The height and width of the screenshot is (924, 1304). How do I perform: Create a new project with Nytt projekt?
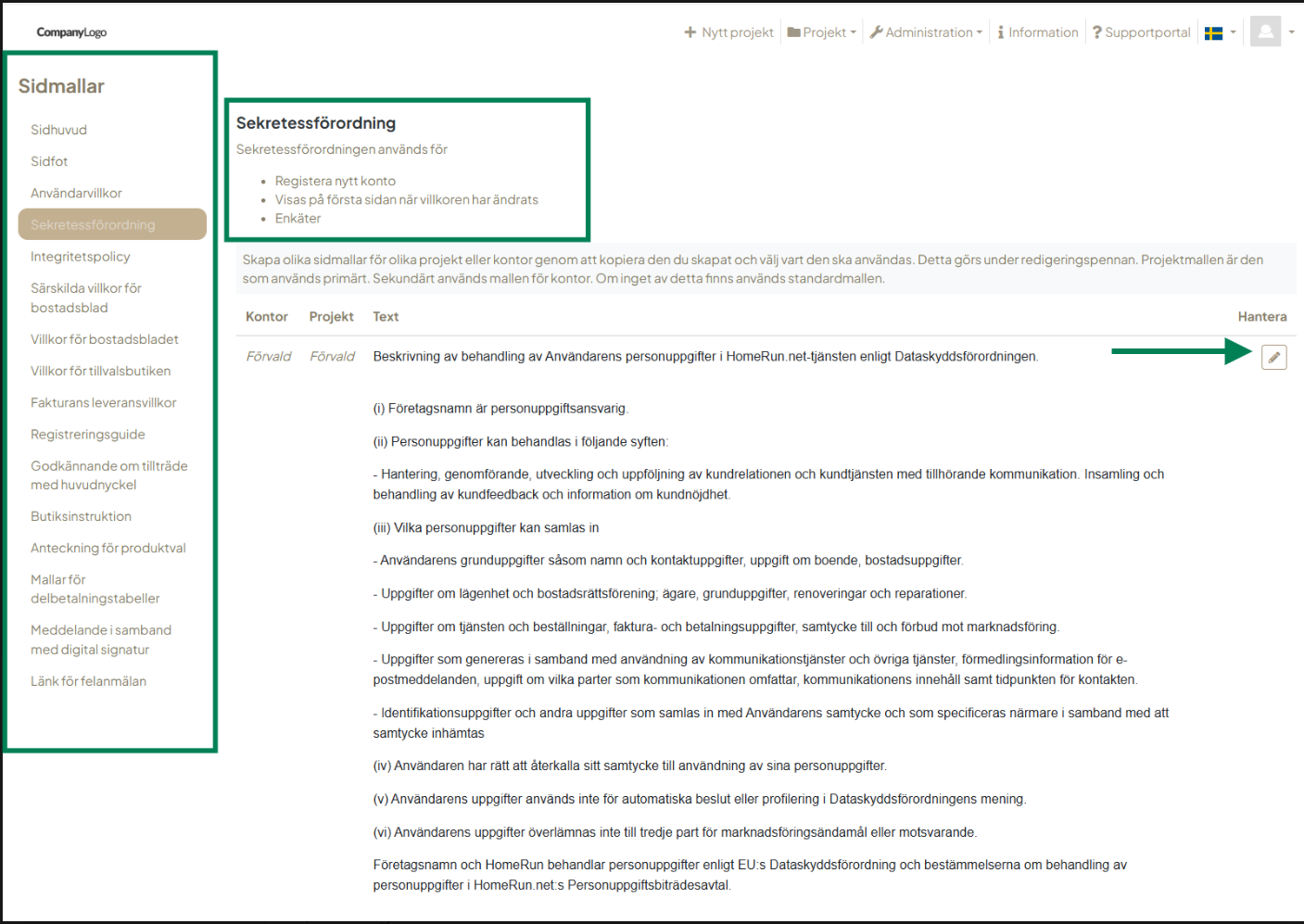click(x=728, y=32)
